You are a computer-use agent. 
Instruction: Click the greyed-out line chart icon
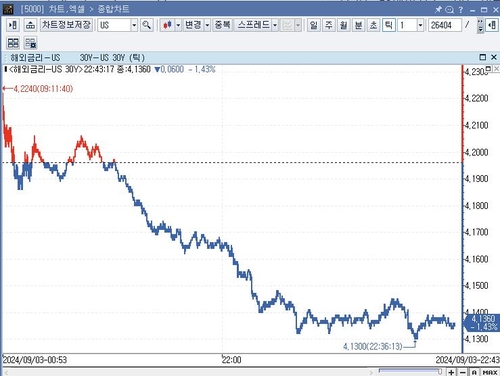tap(287, 25)
